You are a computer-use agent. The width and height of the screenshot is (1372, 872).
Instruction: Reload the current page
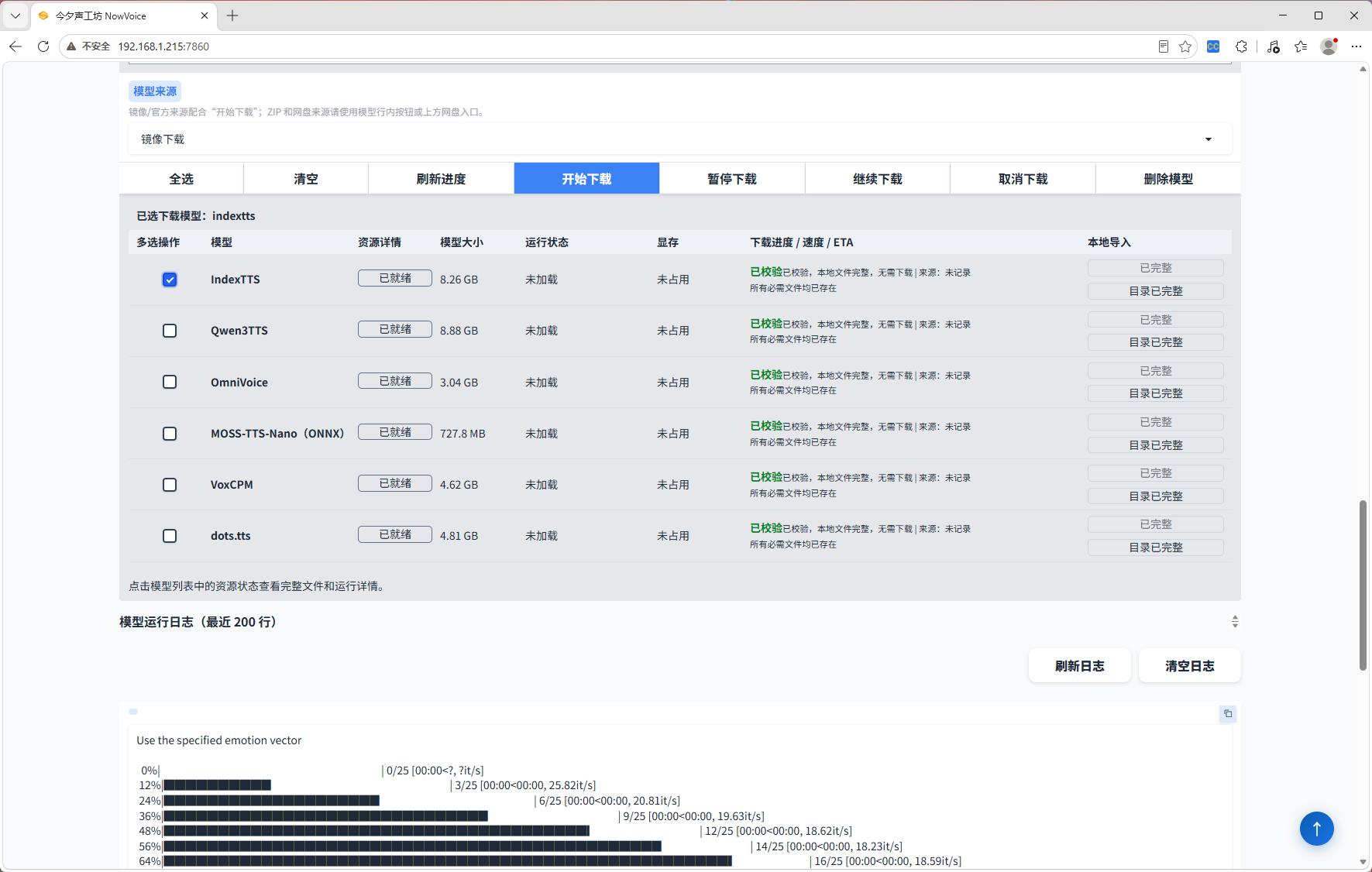(43, 46)
